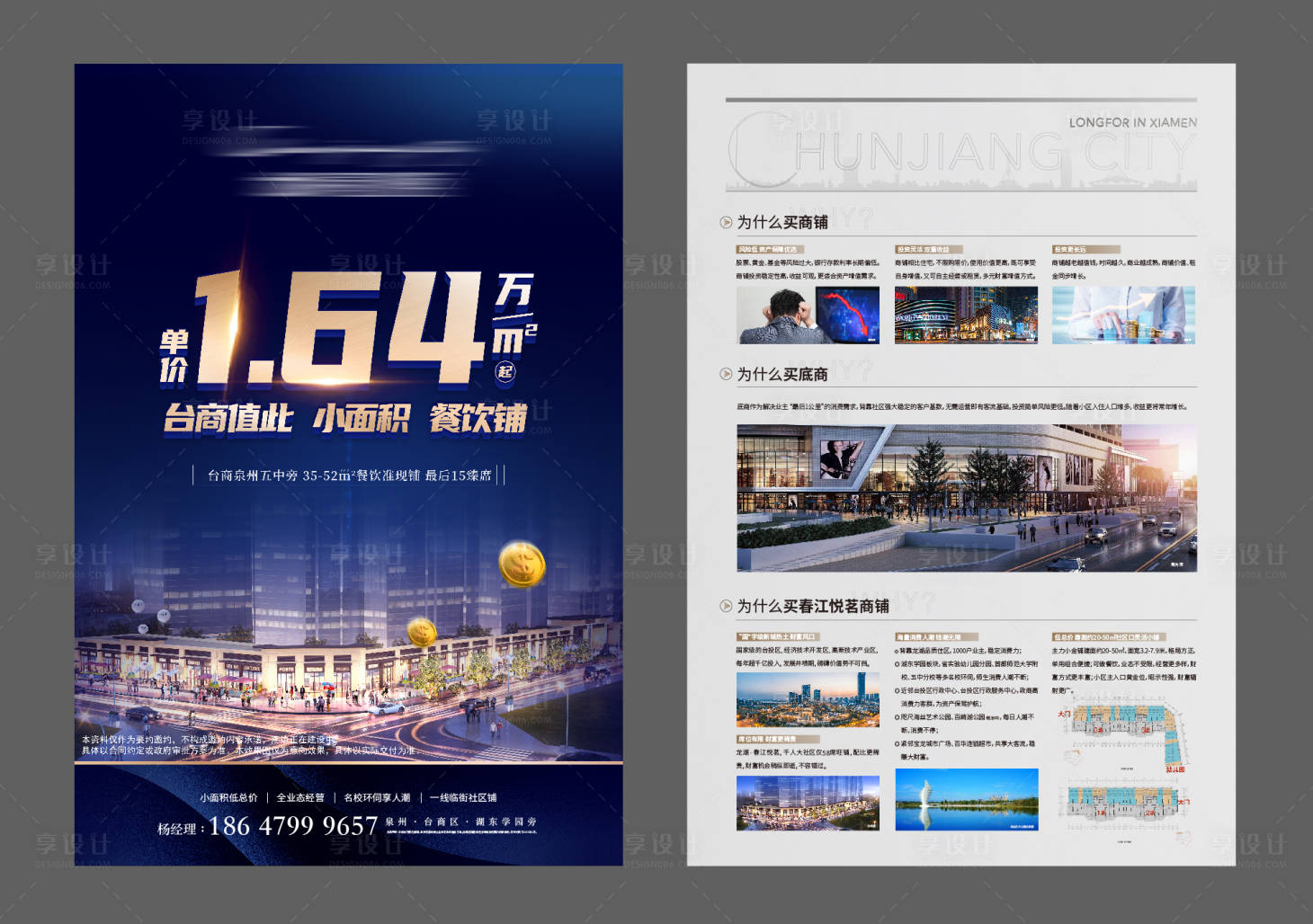Click the play bullet icon beside 为什么买底商

[x=726, y=374]
